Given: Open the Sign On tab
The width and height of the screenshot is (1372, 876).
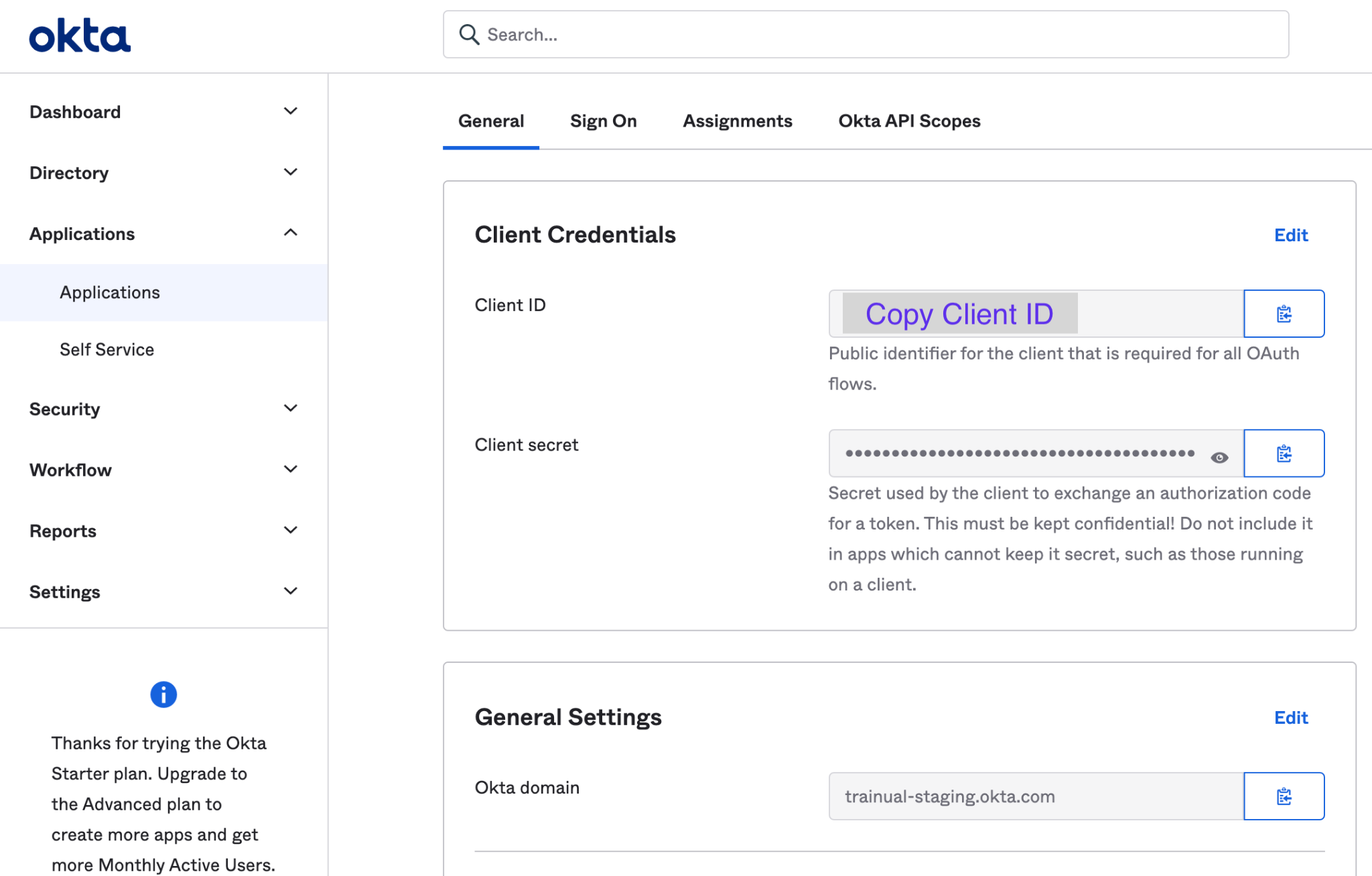Looking at the screenshot, I should 604,121.
